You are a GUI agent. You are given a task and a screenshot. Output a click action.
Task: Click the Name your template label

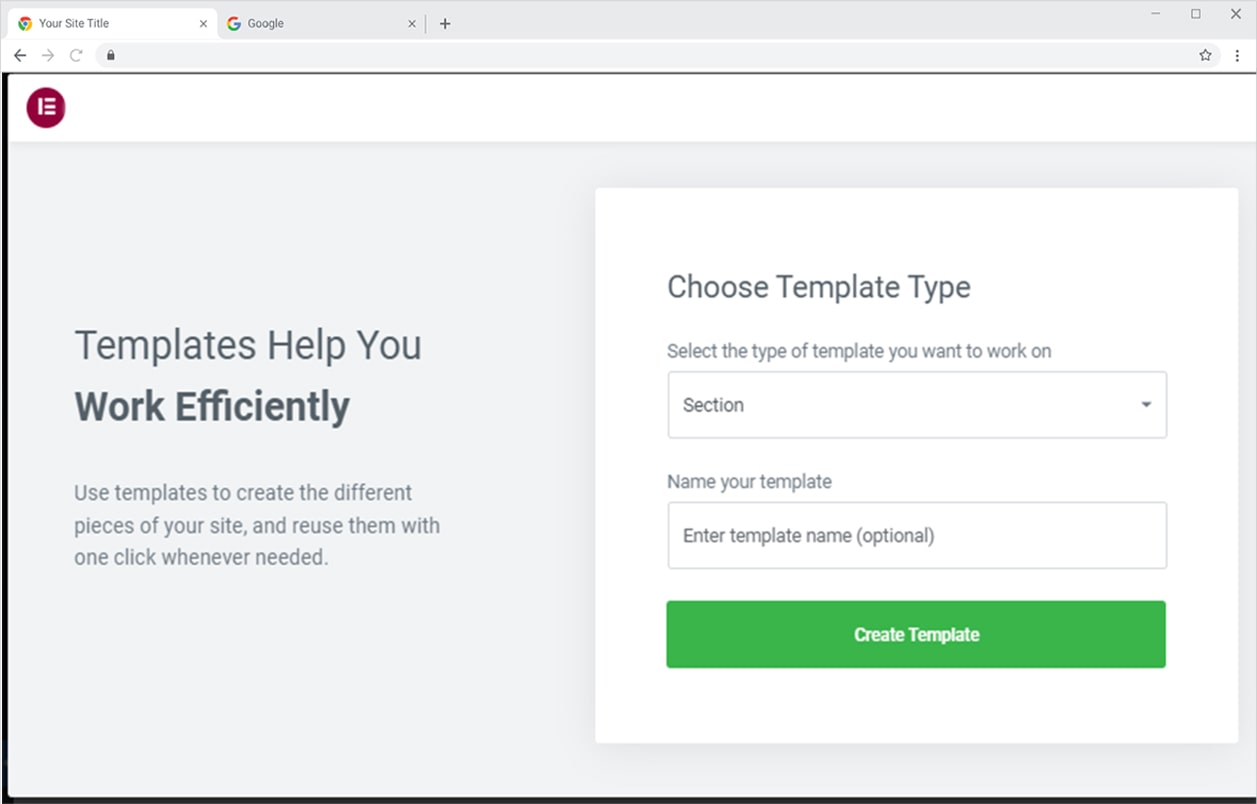[x=749, y=481]
